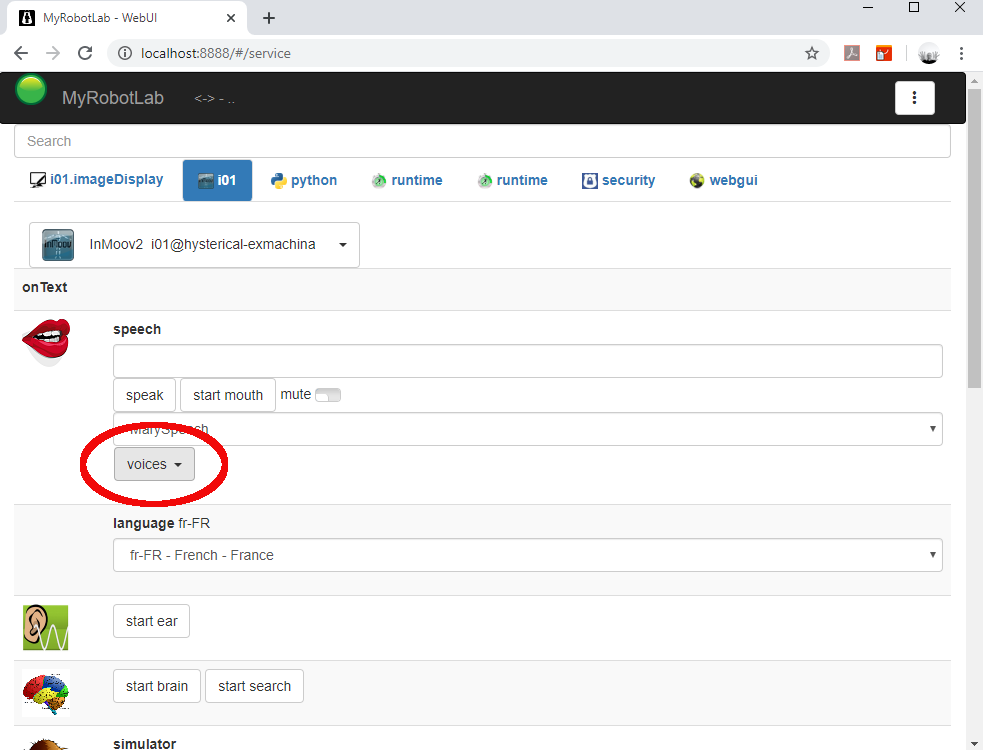The height and width of the screenshot is (750, 983).
Task: Click the MyRobotLab brand link
Action: click(x=113, y=98)
